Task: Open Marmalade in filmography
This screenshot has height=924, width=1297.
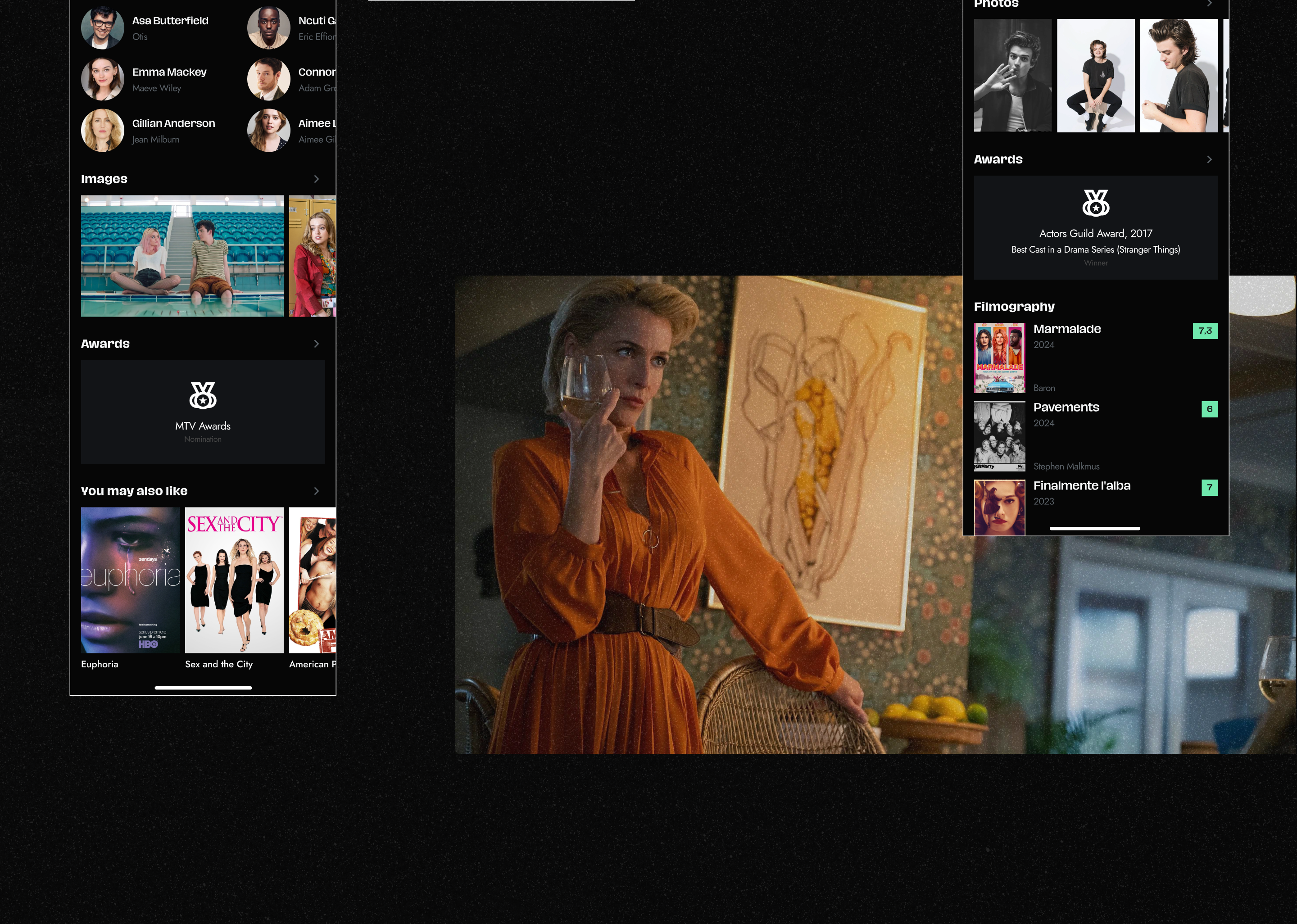Action: 1066,329
